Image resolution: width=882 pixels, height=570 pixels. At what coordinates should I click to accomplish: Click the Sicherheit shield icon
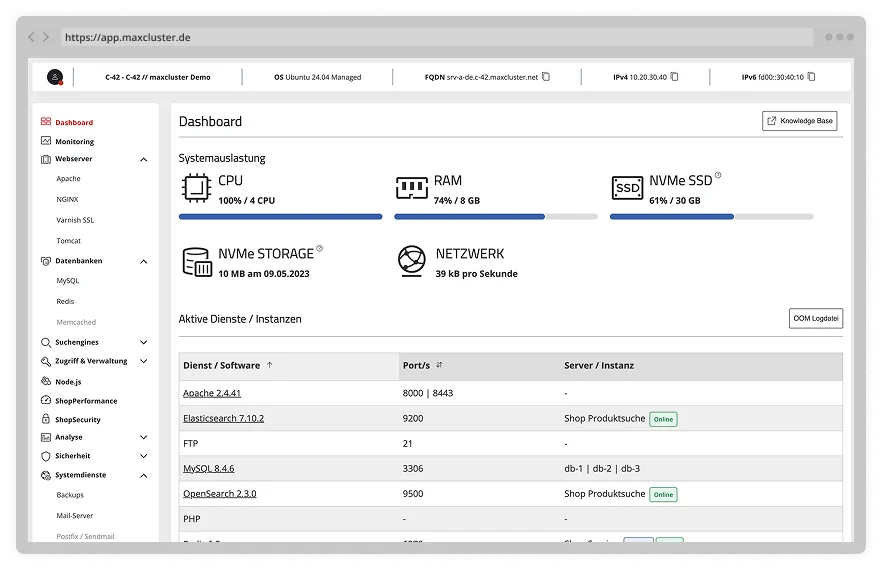(46, 456)
